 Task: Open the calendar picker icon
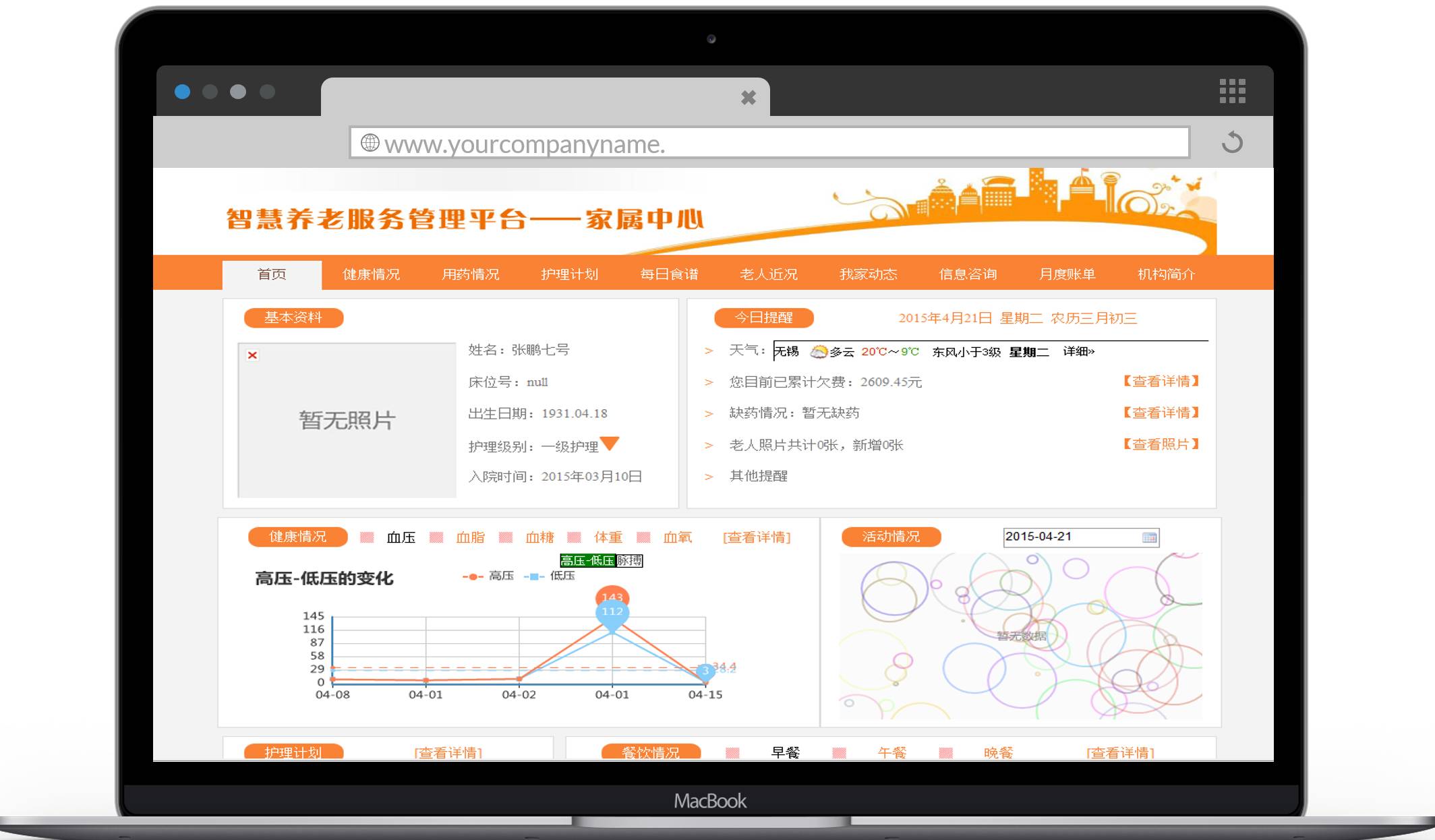click(x=1149, y=537)
